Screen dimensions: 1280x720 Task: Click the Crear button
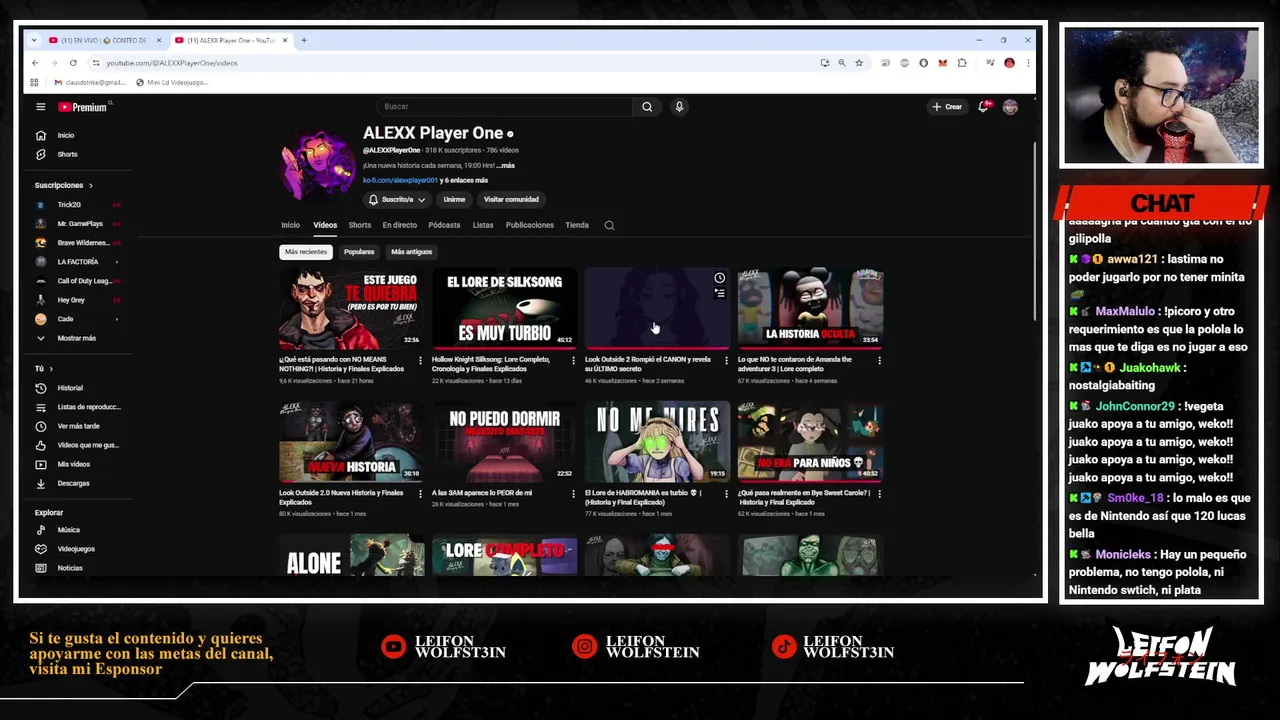947,107
